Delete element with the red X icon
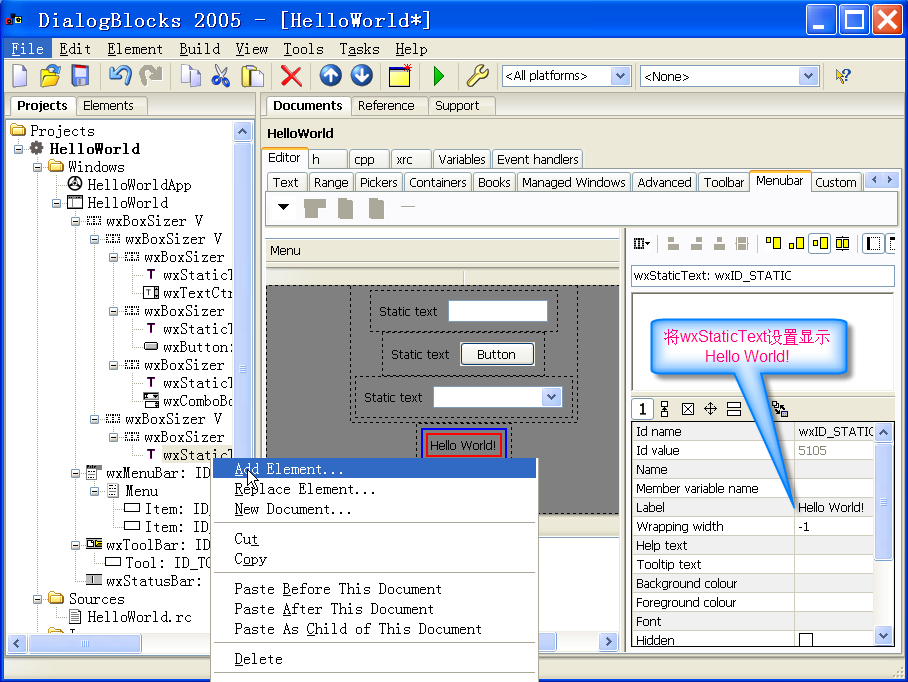The width and height of the screenshot is (908, 682). (x=291, y=76)
